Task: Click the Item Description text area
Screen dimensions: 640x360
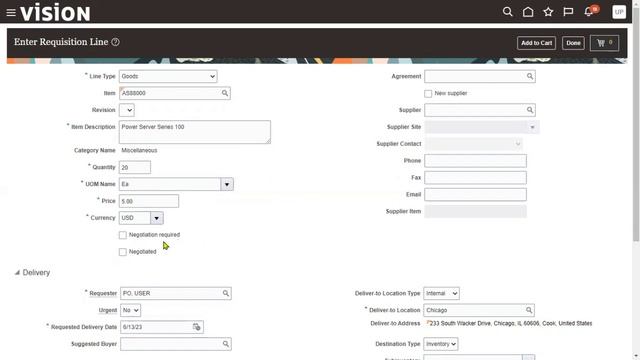Action: click(195, 132)
